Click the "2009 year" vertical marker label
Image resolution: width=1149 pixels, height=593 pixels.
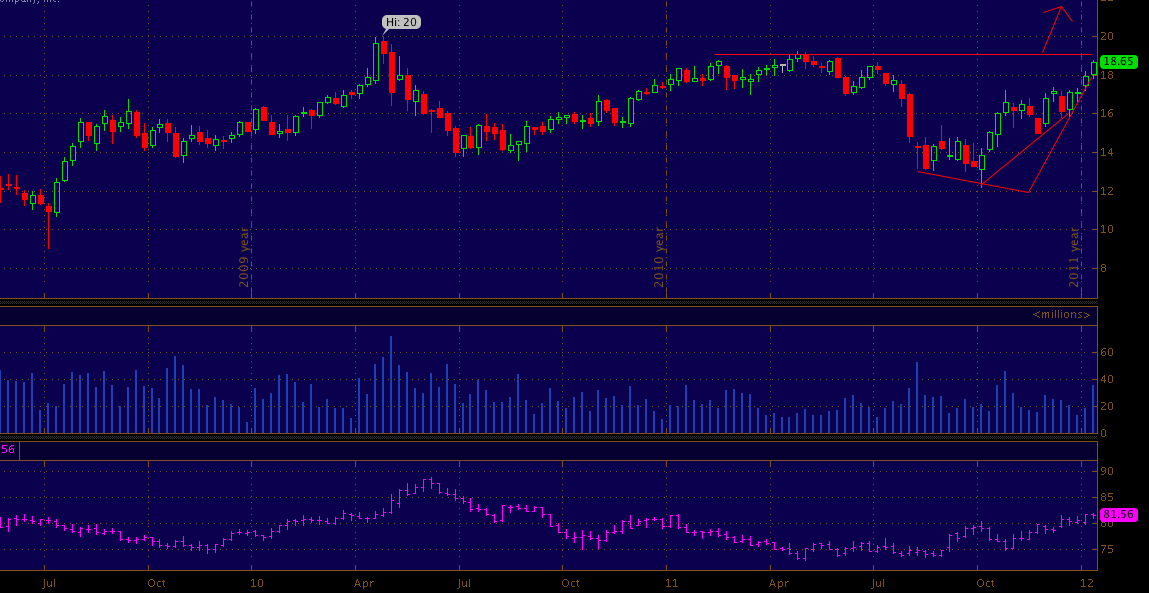pyautogui.click(x=245, y=257)
